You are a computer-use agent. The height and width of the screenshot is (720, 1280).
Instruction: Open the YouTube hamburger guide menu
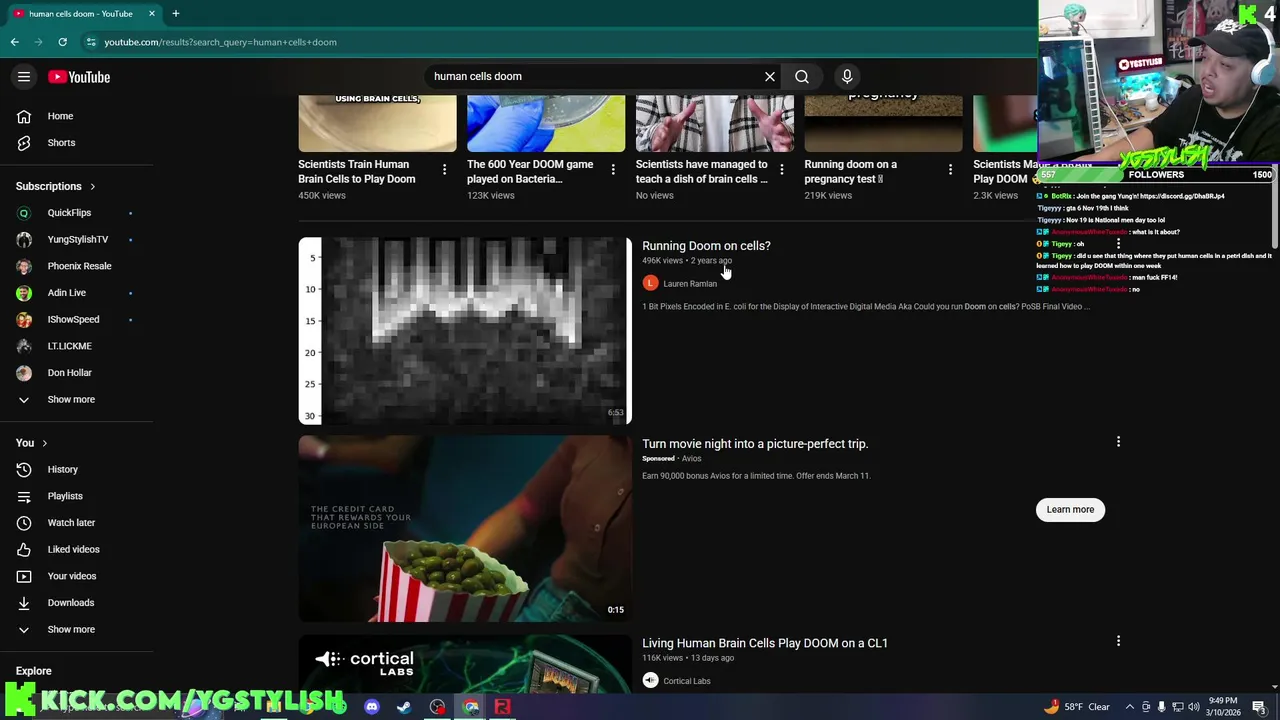tap(24, 77)
